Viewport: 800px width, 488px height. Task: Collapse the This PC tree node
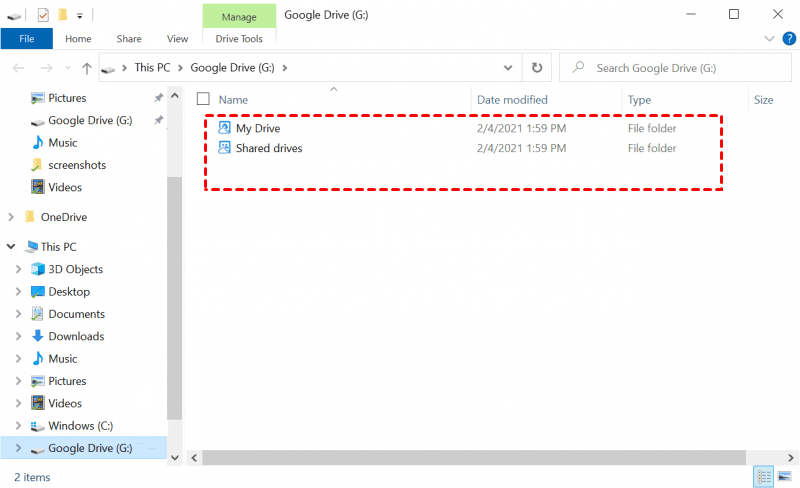(x=11, y=247)
